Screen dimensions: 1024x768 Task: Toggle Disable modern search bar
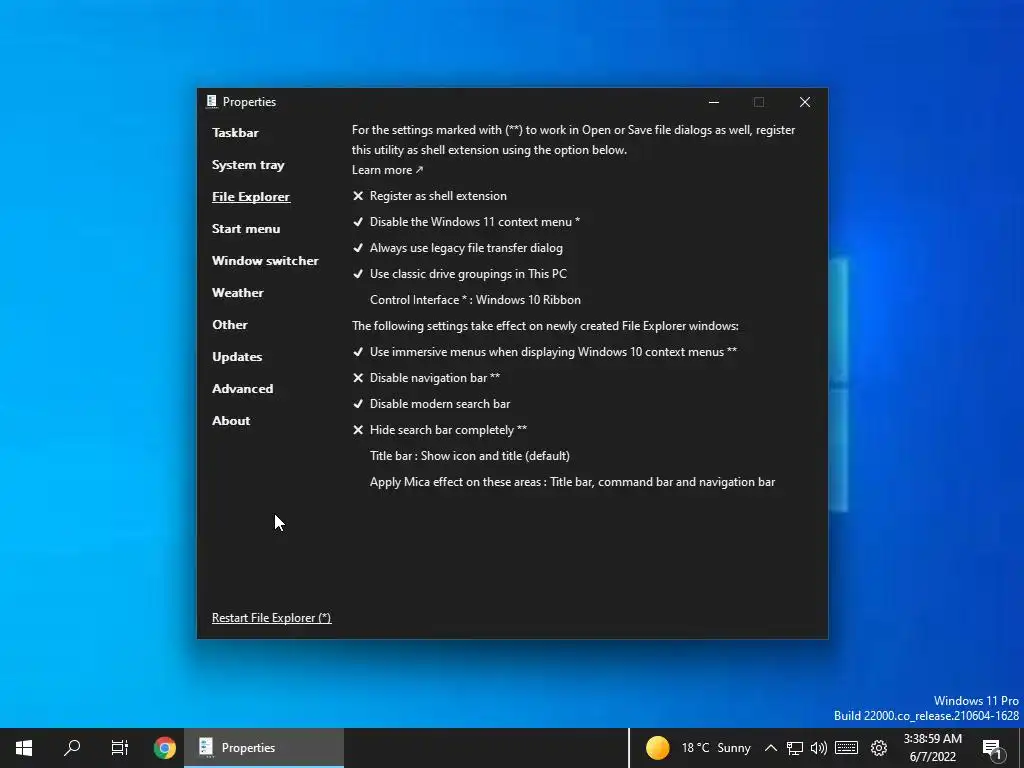pos(431,404)
